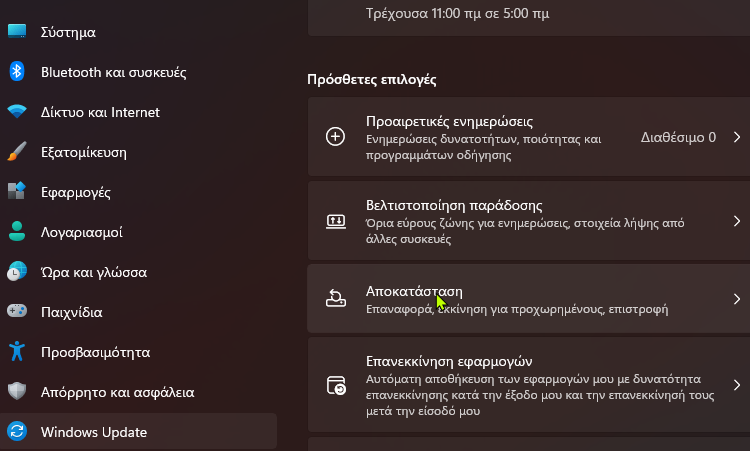Click the person icon for Λογαριασμοί
Screen dimensions: 750x451
(17, 231)
